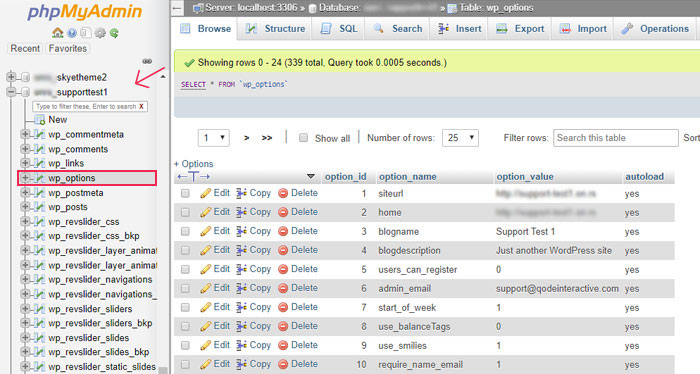Click red Delete icon for use_smilies row
Image resolution: width=700 pixels, height=374 pixels.
coord(283,345)
